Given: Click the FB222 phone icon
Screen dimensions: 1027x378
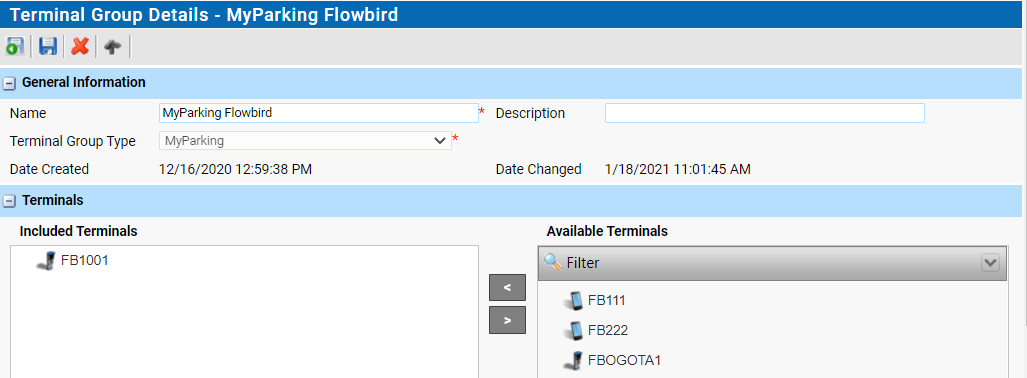Looking at the screenshot, I should pyautogui.click(x=574, y=330).
